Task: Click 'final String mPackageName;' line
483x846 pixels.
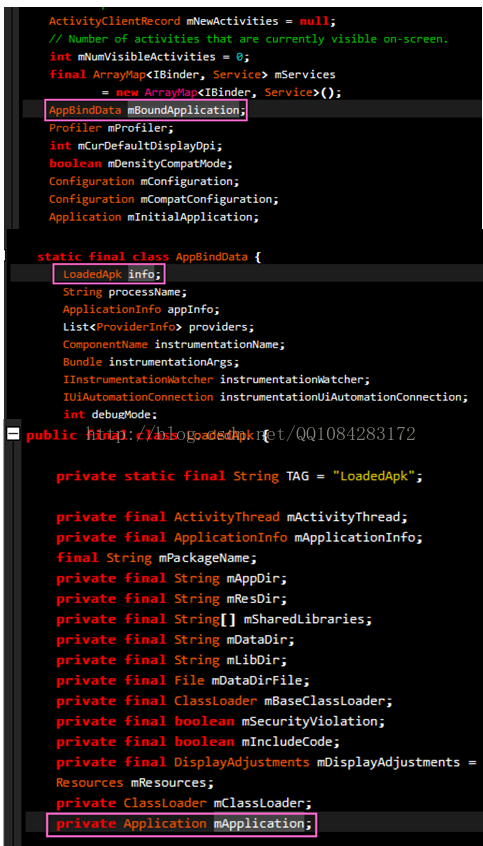Action: click(x=157, y=558)
